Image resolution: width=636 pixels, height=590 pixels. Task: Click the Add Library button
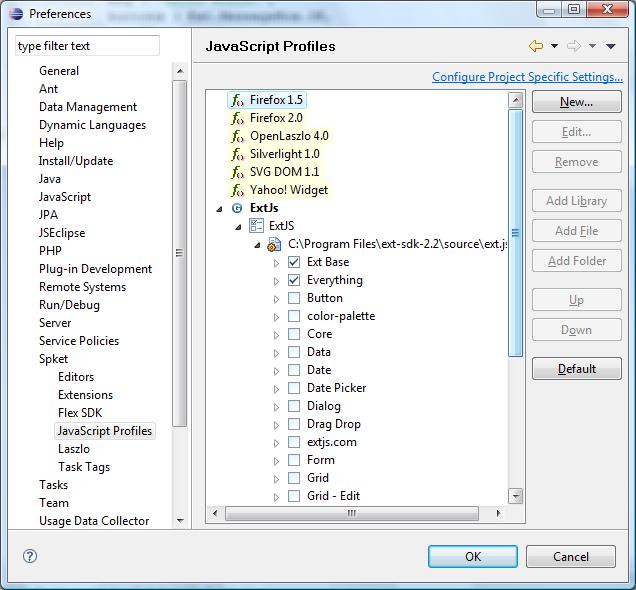pos(576,201)
